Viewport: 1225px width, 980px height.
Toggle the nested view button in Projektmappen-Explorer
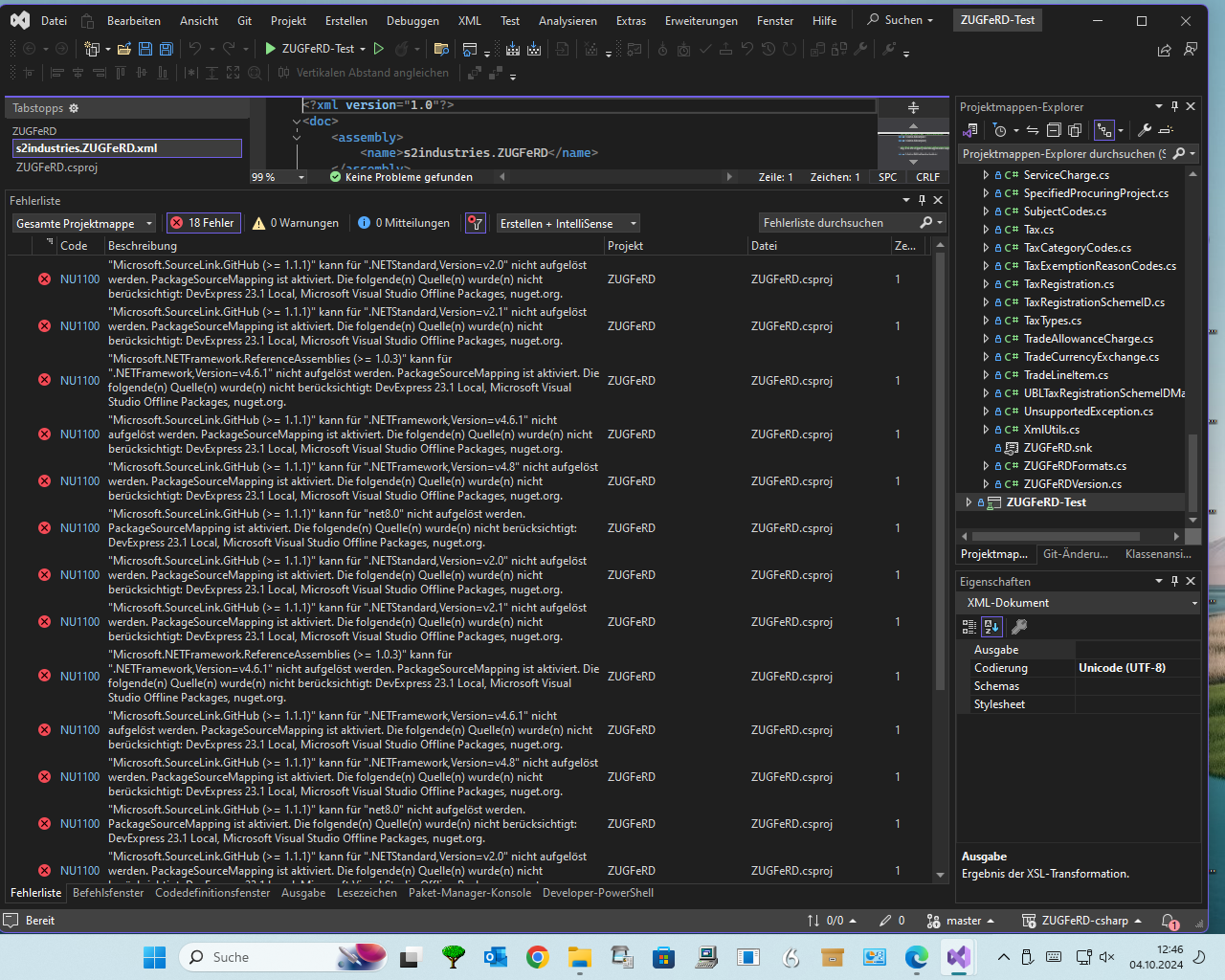(1105, 130)
